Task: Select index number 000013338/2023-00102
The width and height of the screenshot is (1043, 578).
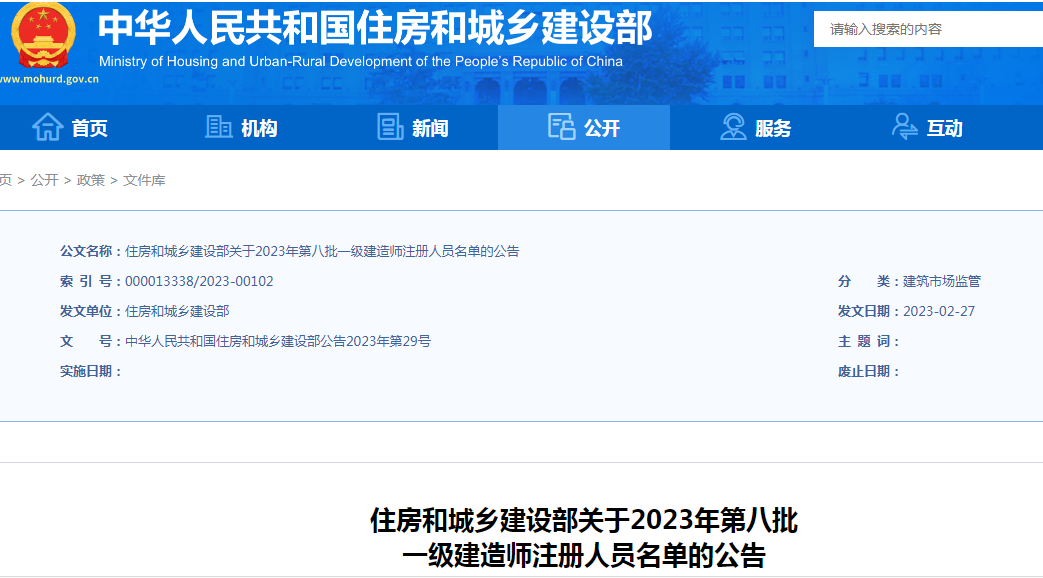Action: [200, 281]
